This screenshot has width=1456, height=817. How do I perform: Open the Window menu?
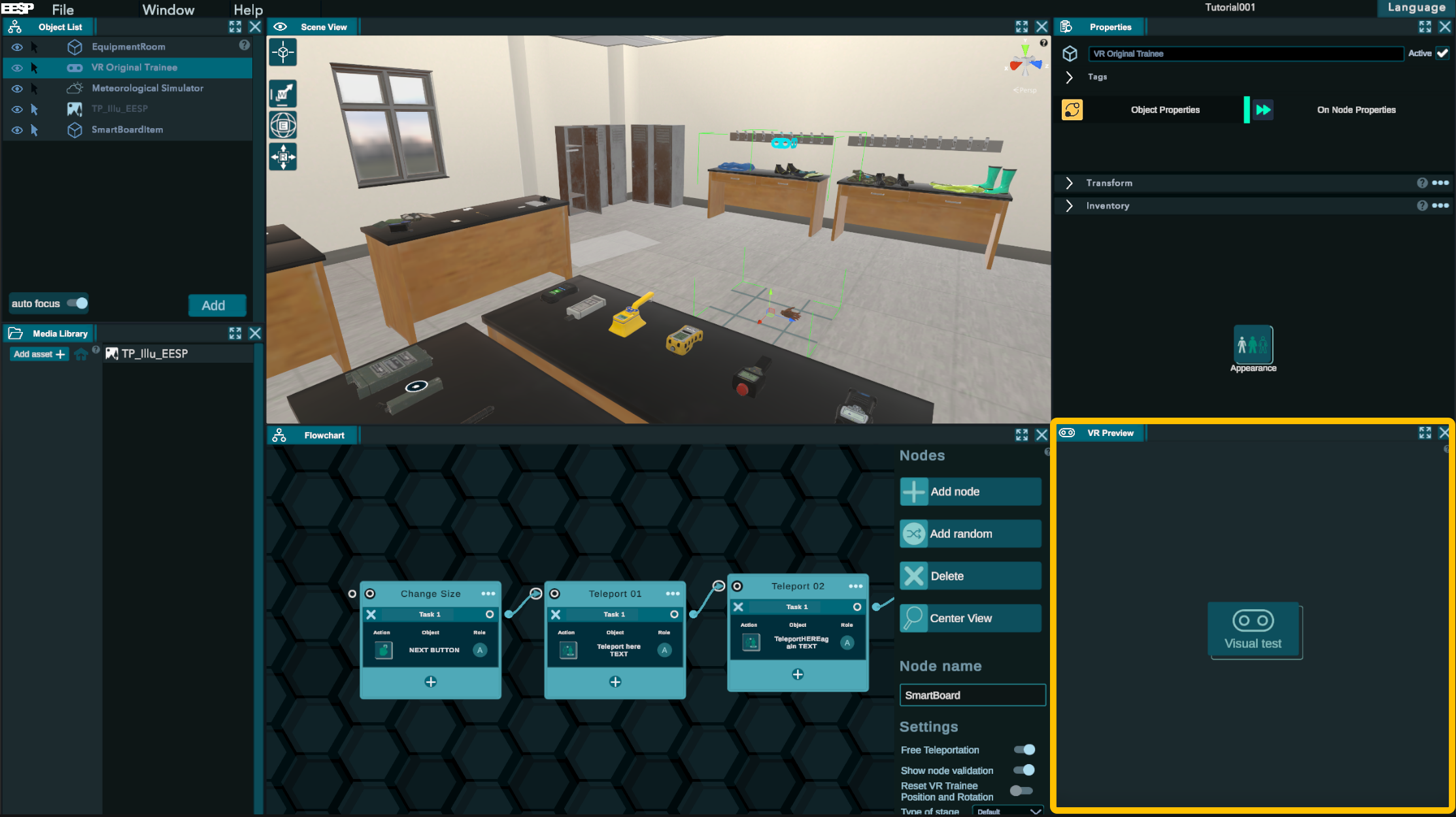168,10
